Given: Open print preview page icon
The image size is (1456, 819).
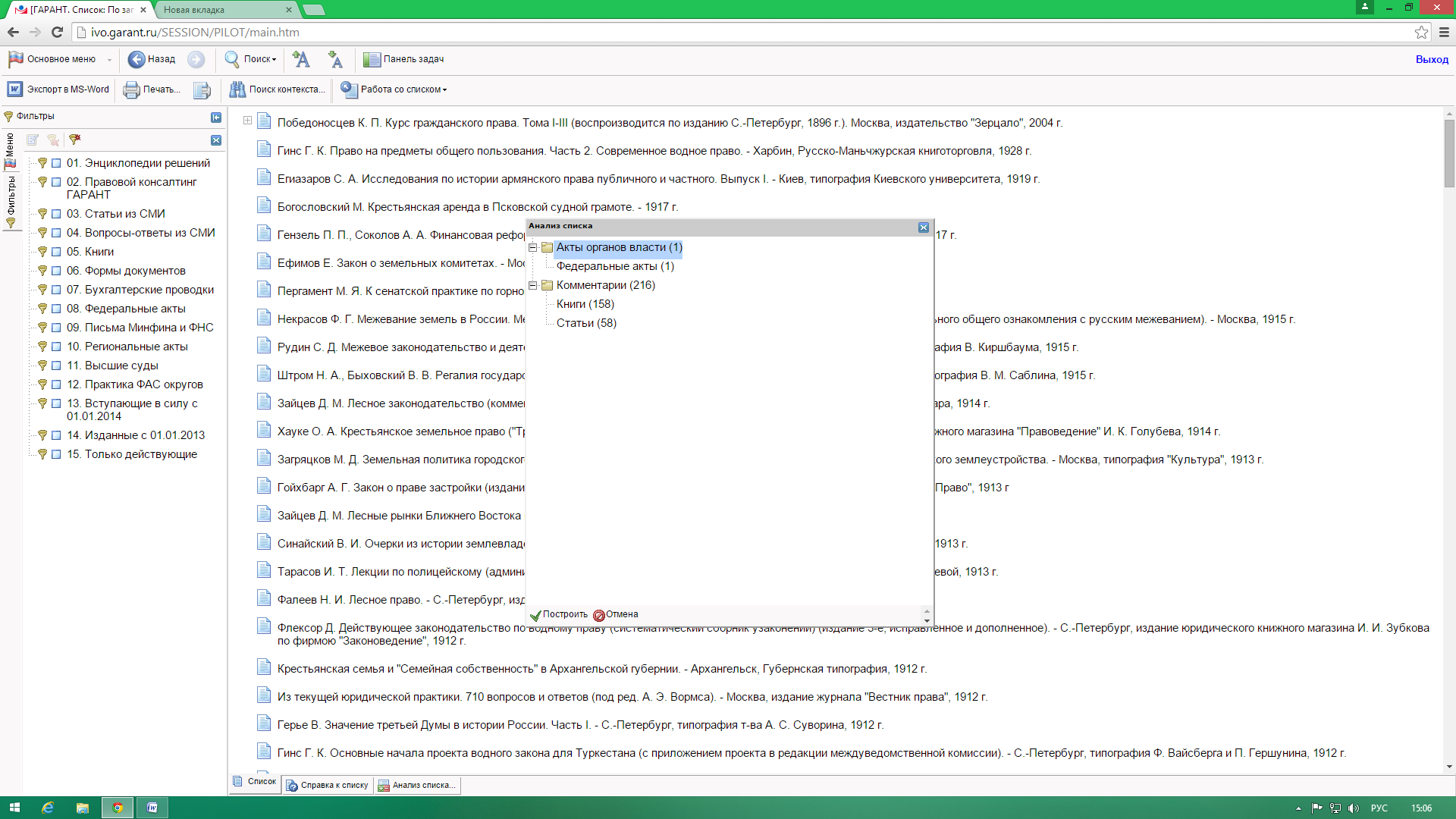Looking at the screenshot, I should point(202,89).
